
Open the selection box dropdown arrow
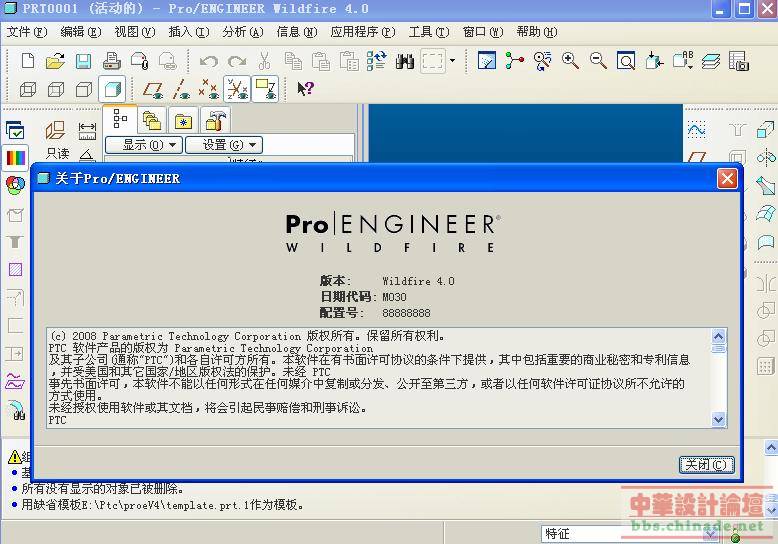pyautogui.click(x=452, y=61)
